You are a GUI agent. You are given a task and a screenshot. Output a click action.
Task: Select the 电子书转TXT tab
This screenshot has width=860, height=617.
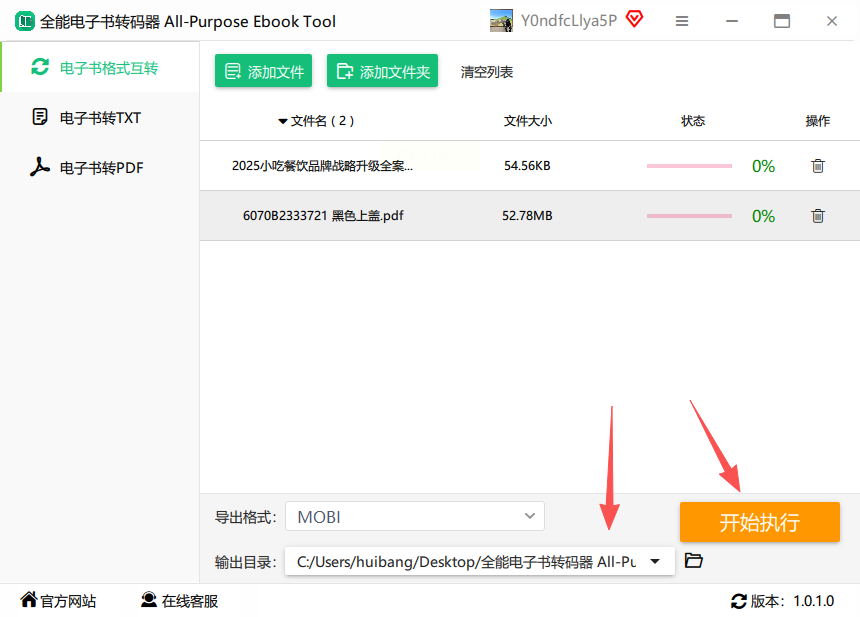pyautogui.click(x=100, y=117)
